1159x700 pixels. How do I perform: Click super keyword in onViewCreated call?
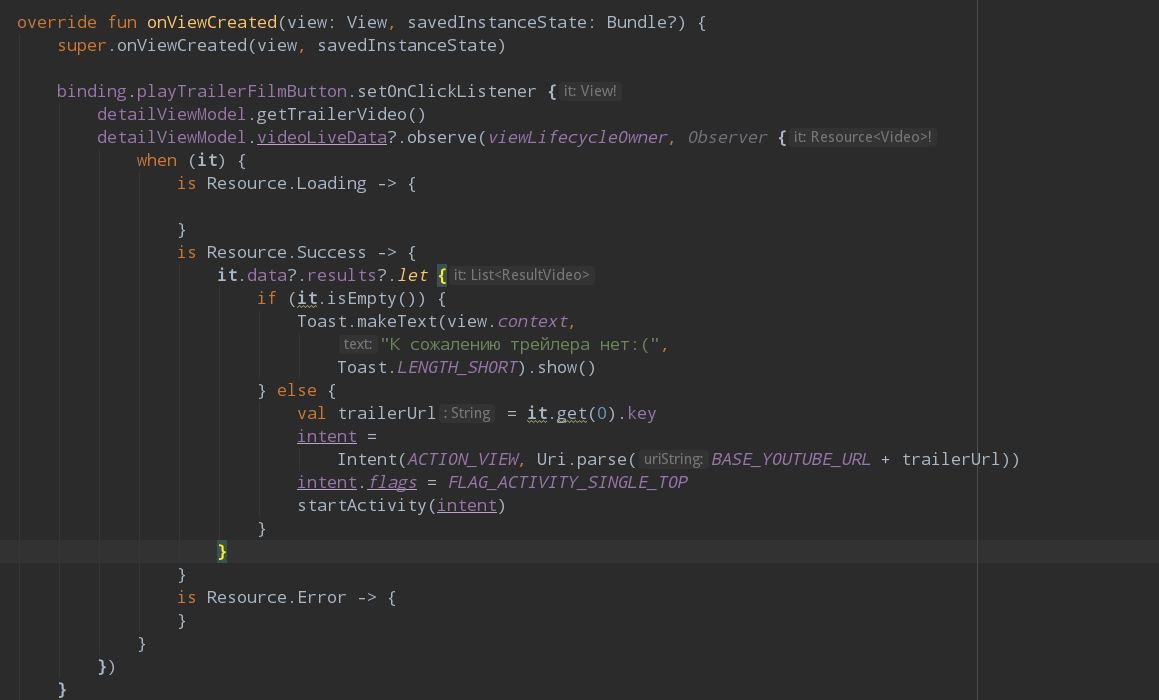click(82, 46)
